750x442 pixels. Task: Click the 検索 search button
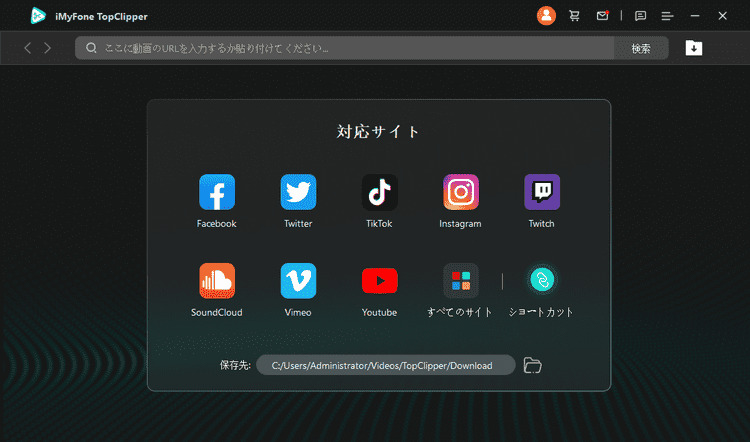pyautogui.click(x=641, y=48)
